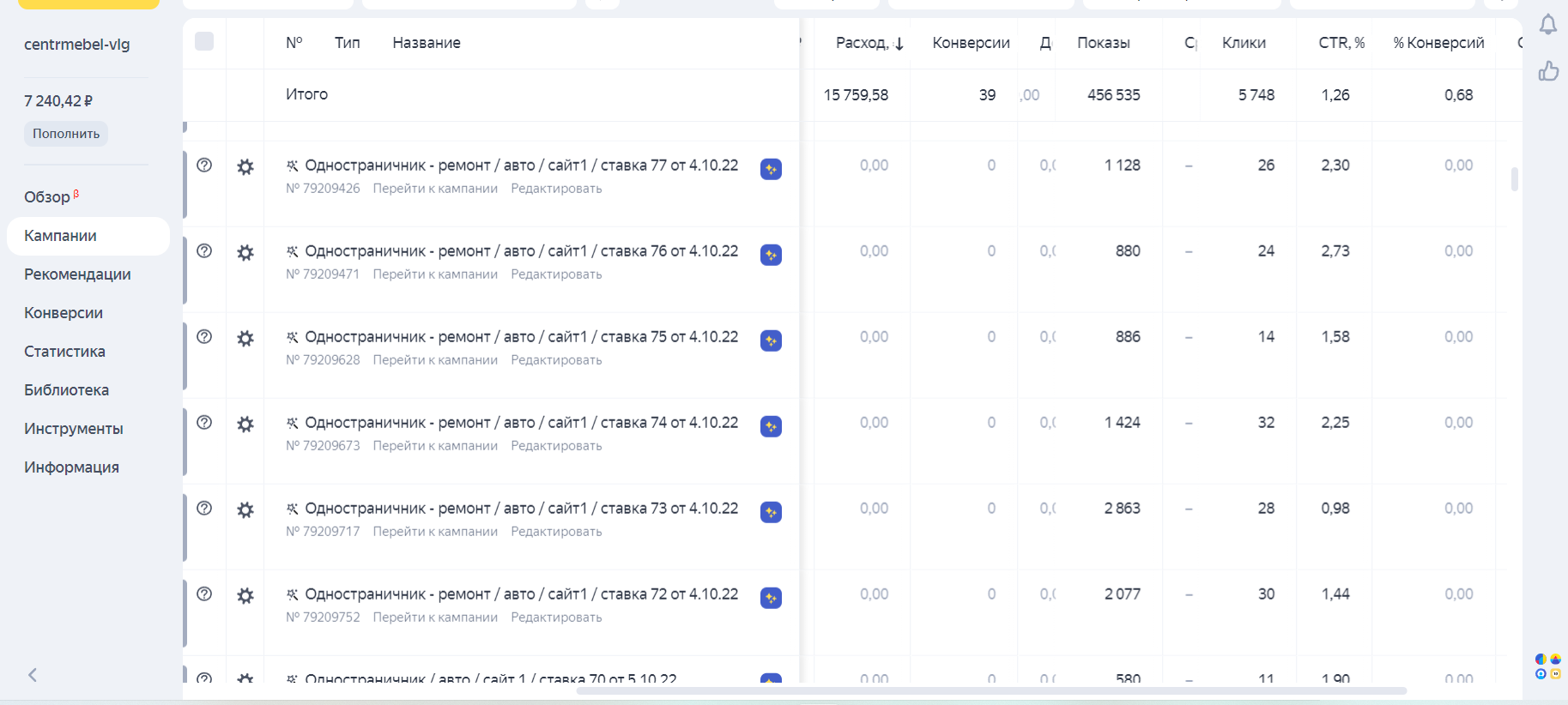Click status question icon for ставка 74 row
This screenshot has height=705, width=1568.
[204, 422]
